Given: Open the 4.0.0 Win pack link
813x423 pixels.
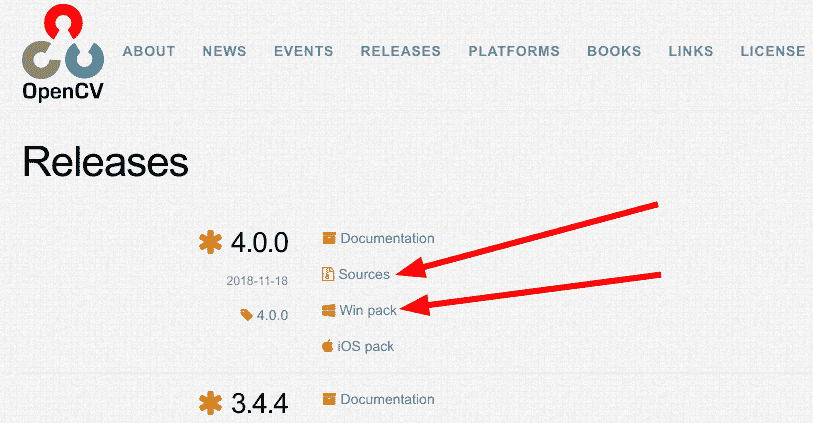Looking at the screenshot, I should pos(368,310).
